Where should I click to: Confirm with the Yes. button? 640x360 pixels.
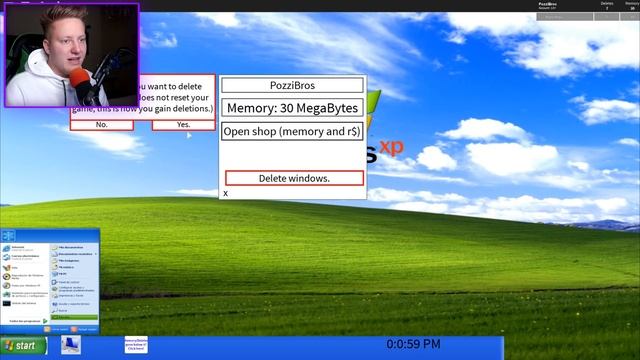(184, 125)
